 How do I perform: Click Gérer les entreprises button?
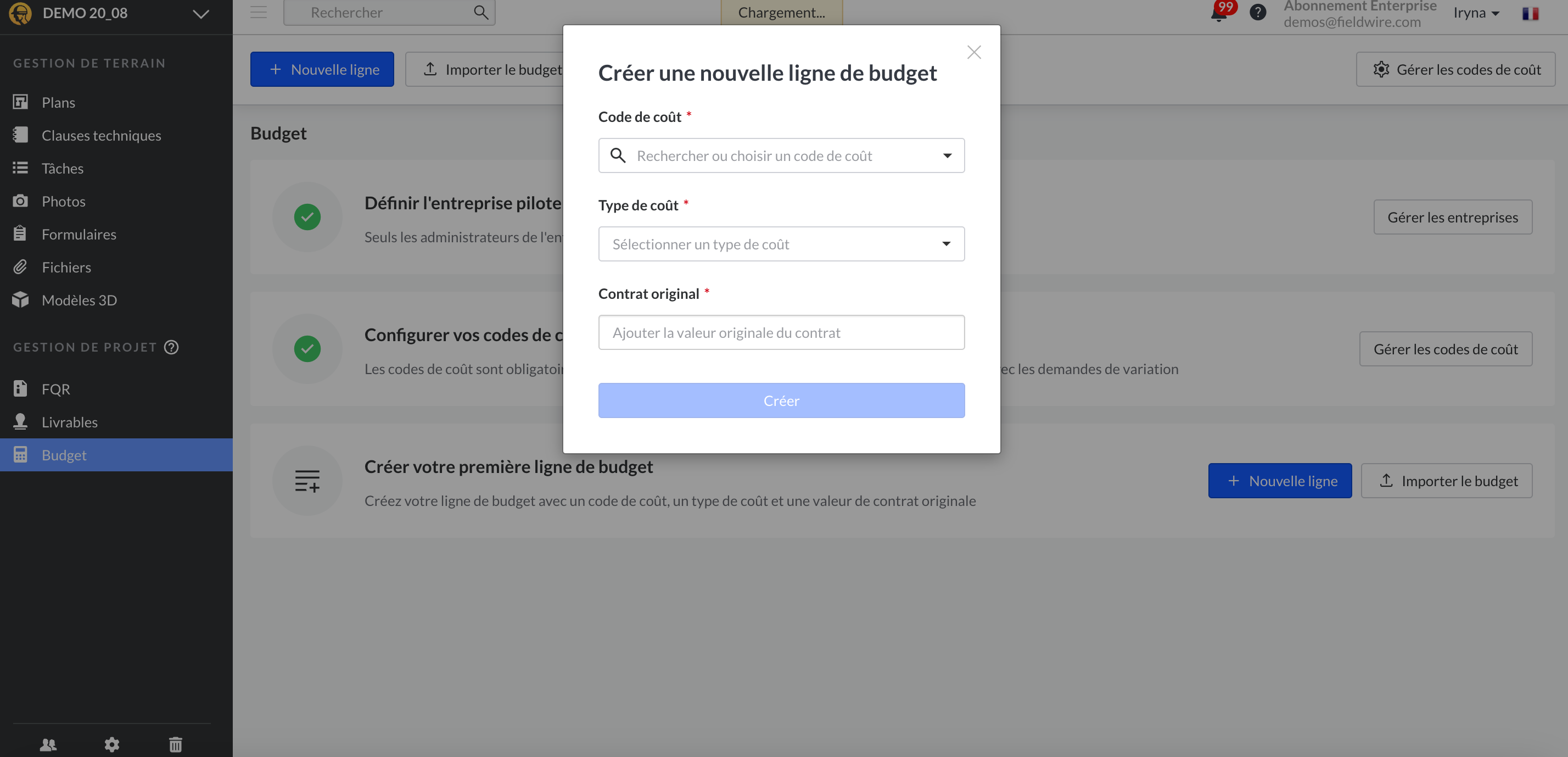tap(1452, 218)
